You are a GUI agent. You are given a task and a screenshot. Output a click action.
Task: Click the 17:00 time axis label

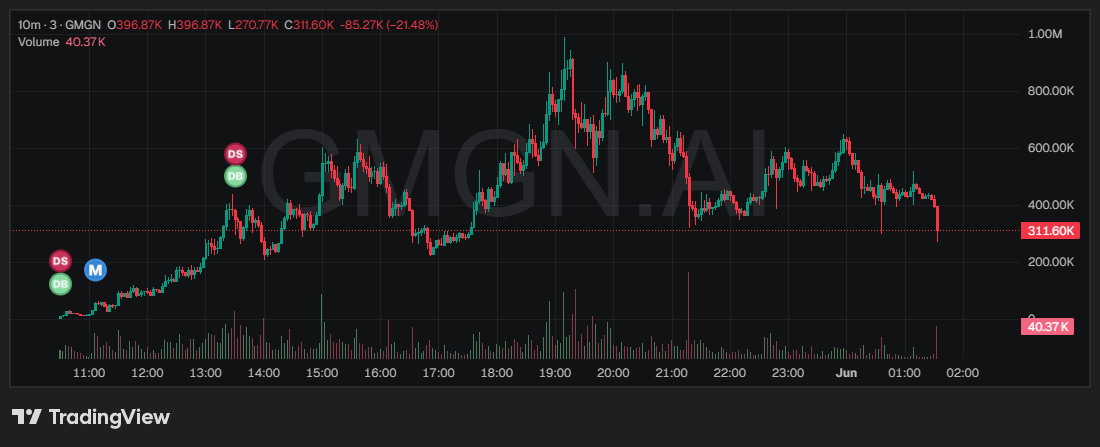click(439, 373)
